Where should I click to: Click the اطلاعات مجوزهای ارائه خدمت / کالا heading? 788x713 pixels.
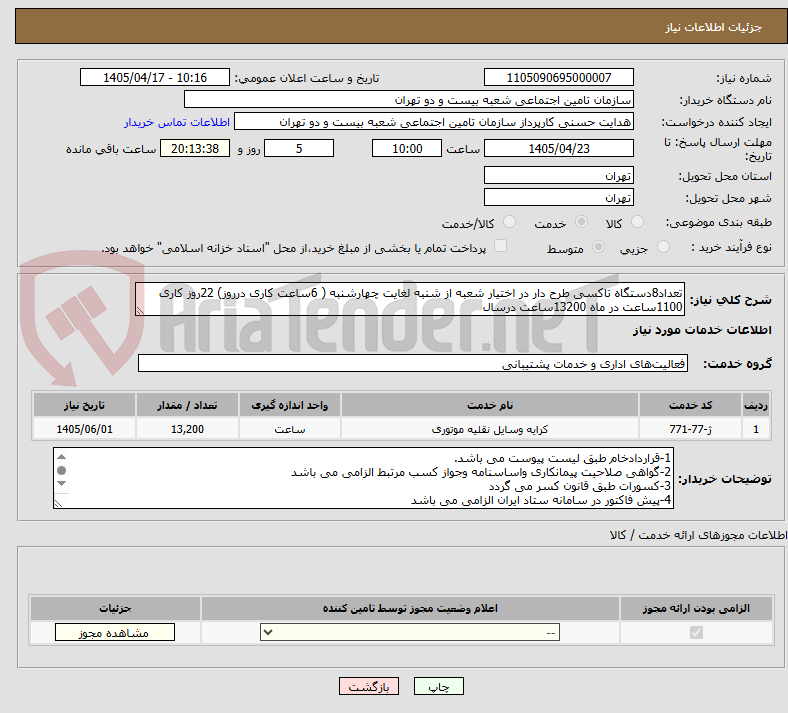point(698,535)
